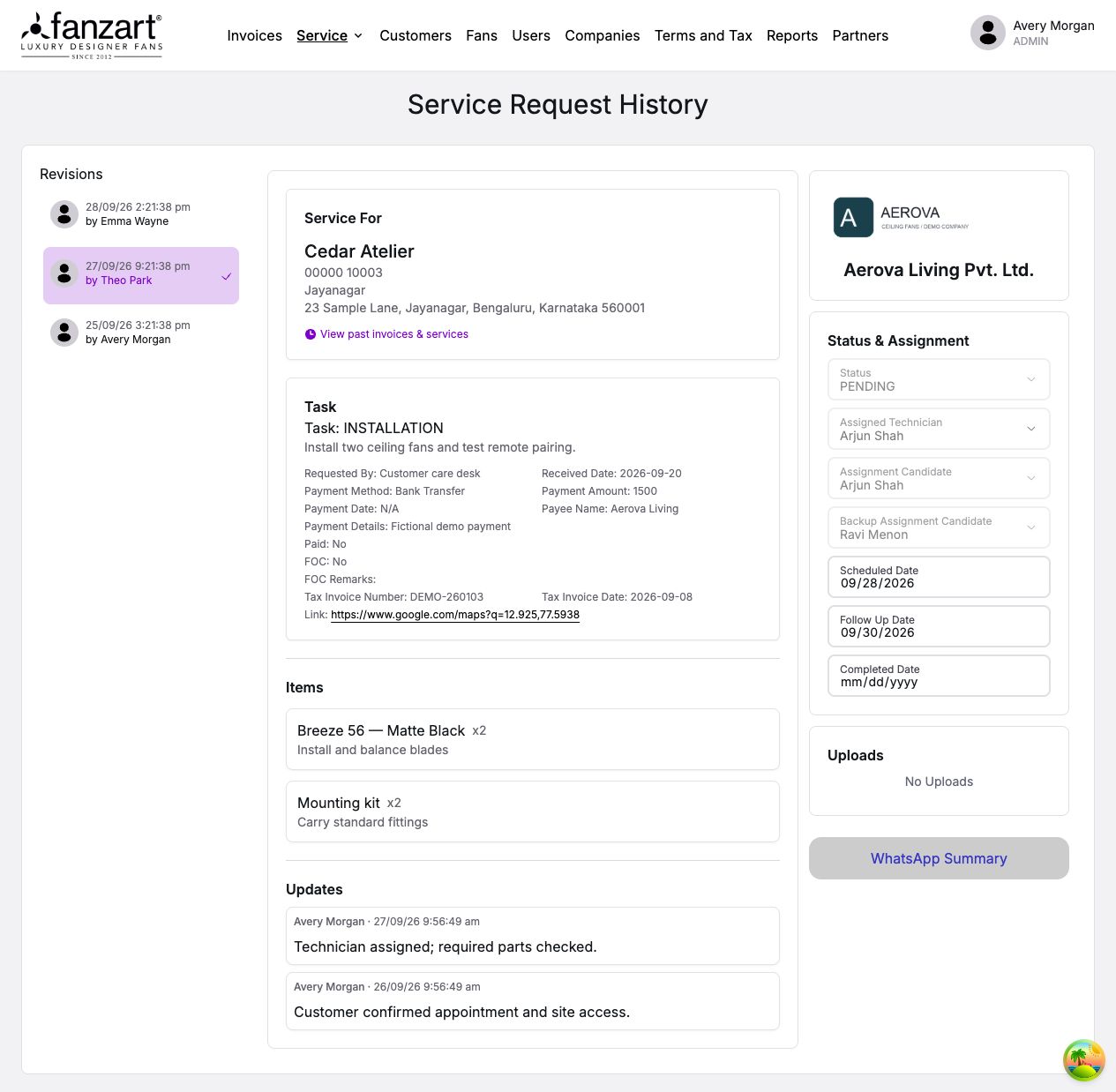Click the Payment Amount: 1500 text
This screenshot has width=1116, height=1092.
(599, 491)
